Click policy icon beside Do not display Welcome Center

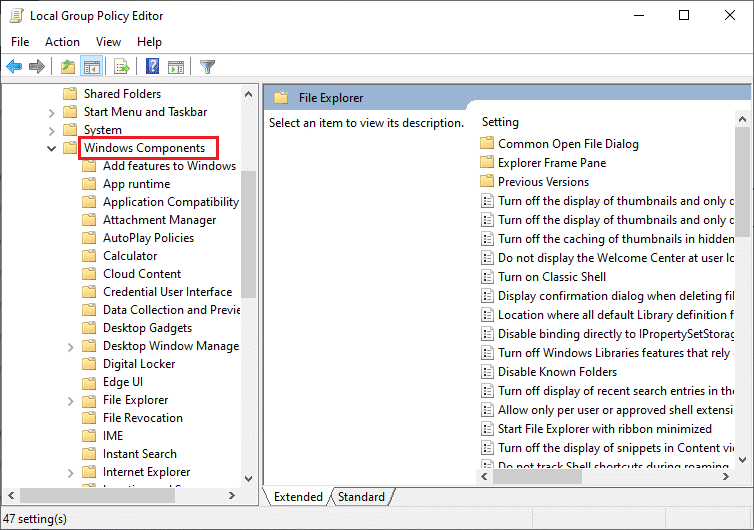(x=487, y=258)
